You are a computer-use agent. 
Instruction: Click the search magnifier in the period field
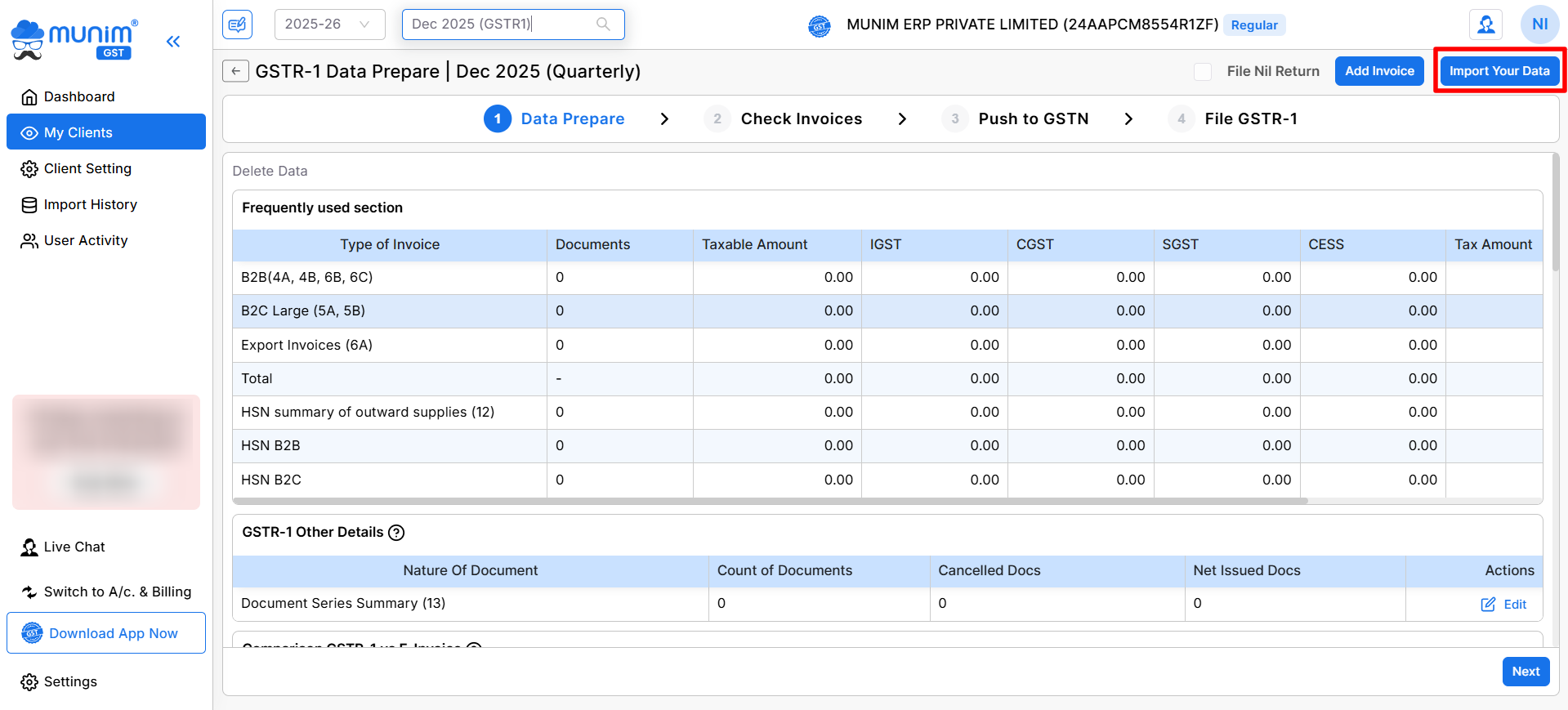click(603, 25)
